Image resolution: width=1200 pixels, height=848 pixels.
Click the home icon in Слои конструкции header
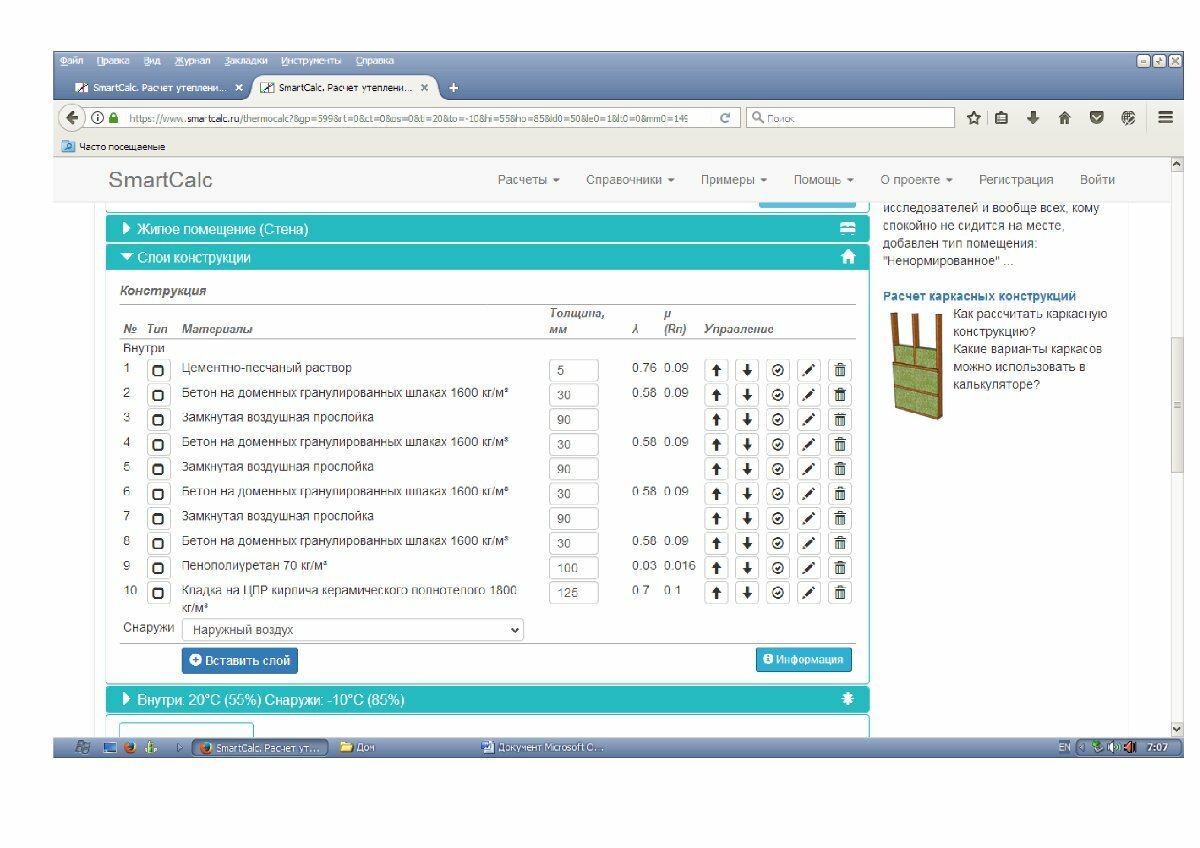(x=848, y=257)
